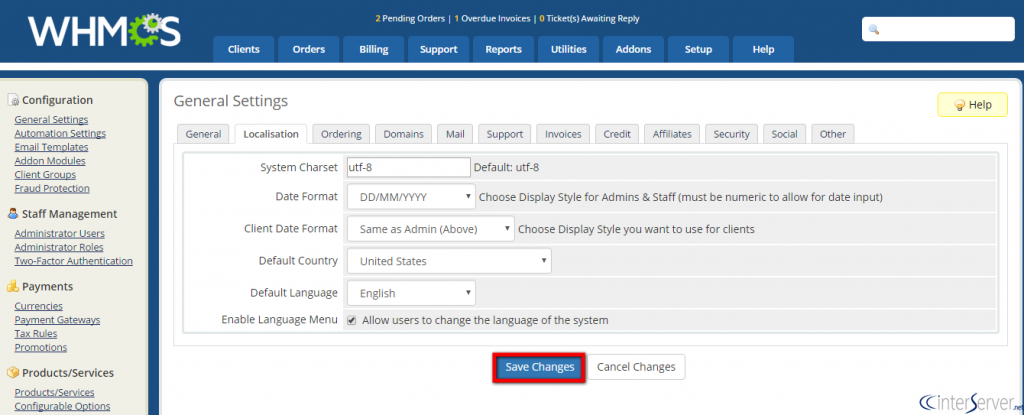Viewport: 1024px width, 415px height.
Task: Open Currencies link
Action: [39, 306]
